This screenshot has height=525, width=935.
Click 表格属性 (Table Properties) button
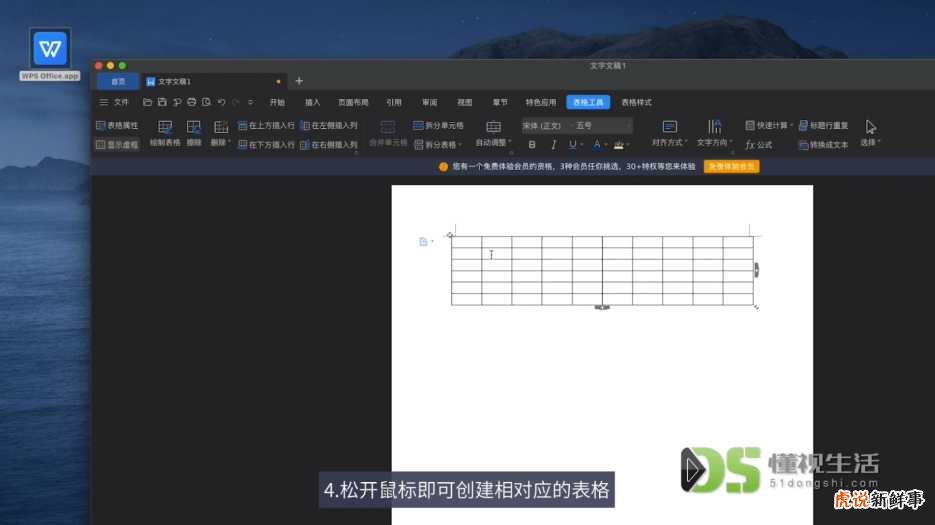pos(117,126)
